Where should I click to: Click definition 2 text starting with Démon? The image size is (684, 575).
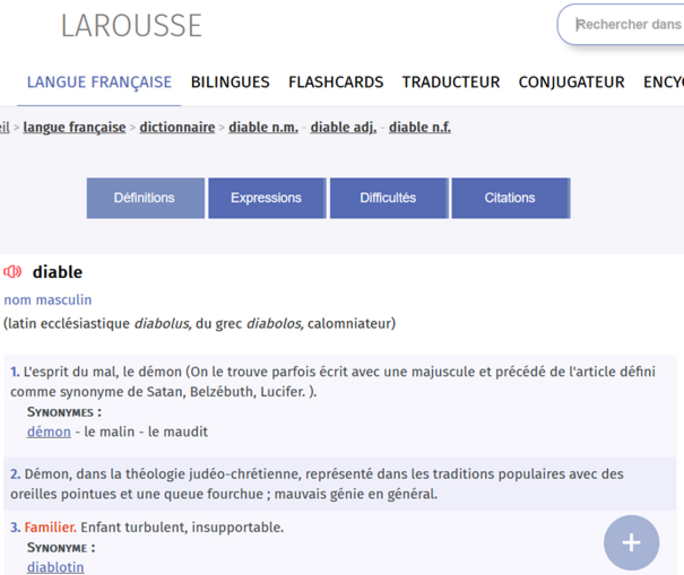317,484
